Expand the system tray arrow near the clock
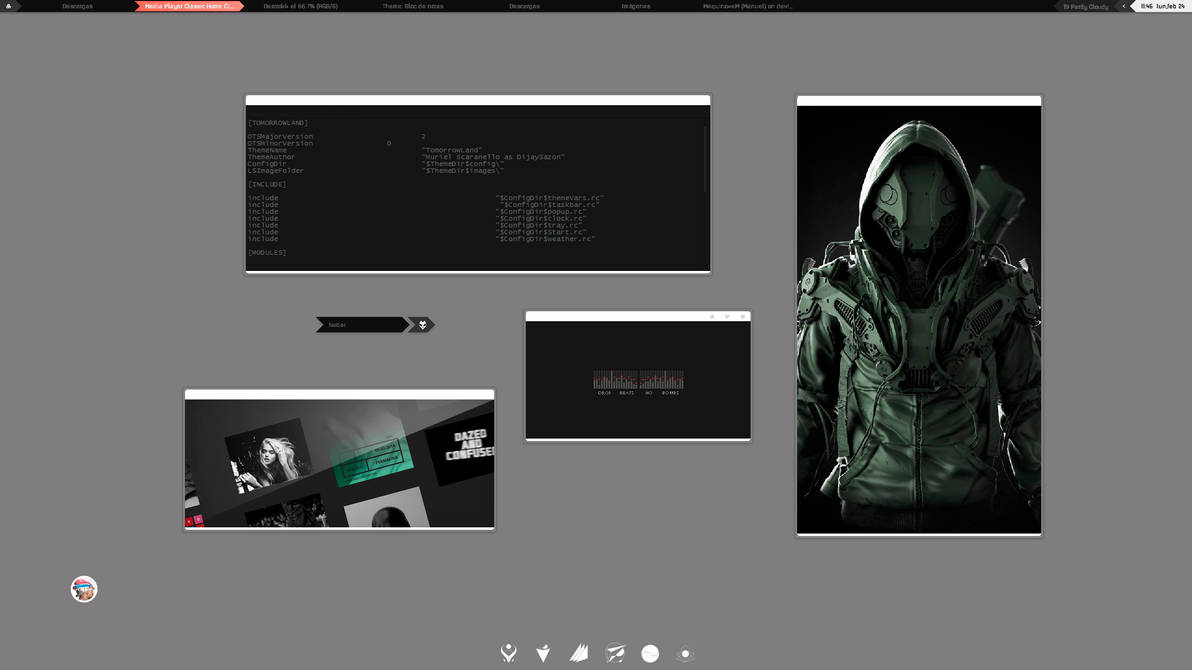Viewport: 1192px width, 670px height. point(1124,6)
